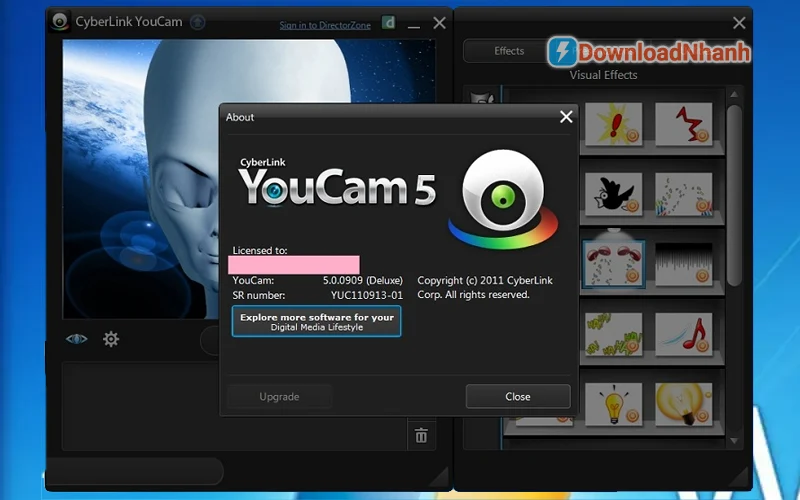Select the black bird effect

point(613,194)
